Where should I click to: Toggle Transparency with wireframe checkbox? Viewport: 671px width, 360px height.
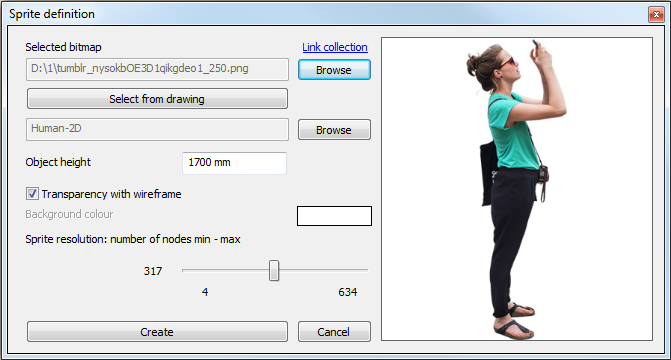pos(32,194)
